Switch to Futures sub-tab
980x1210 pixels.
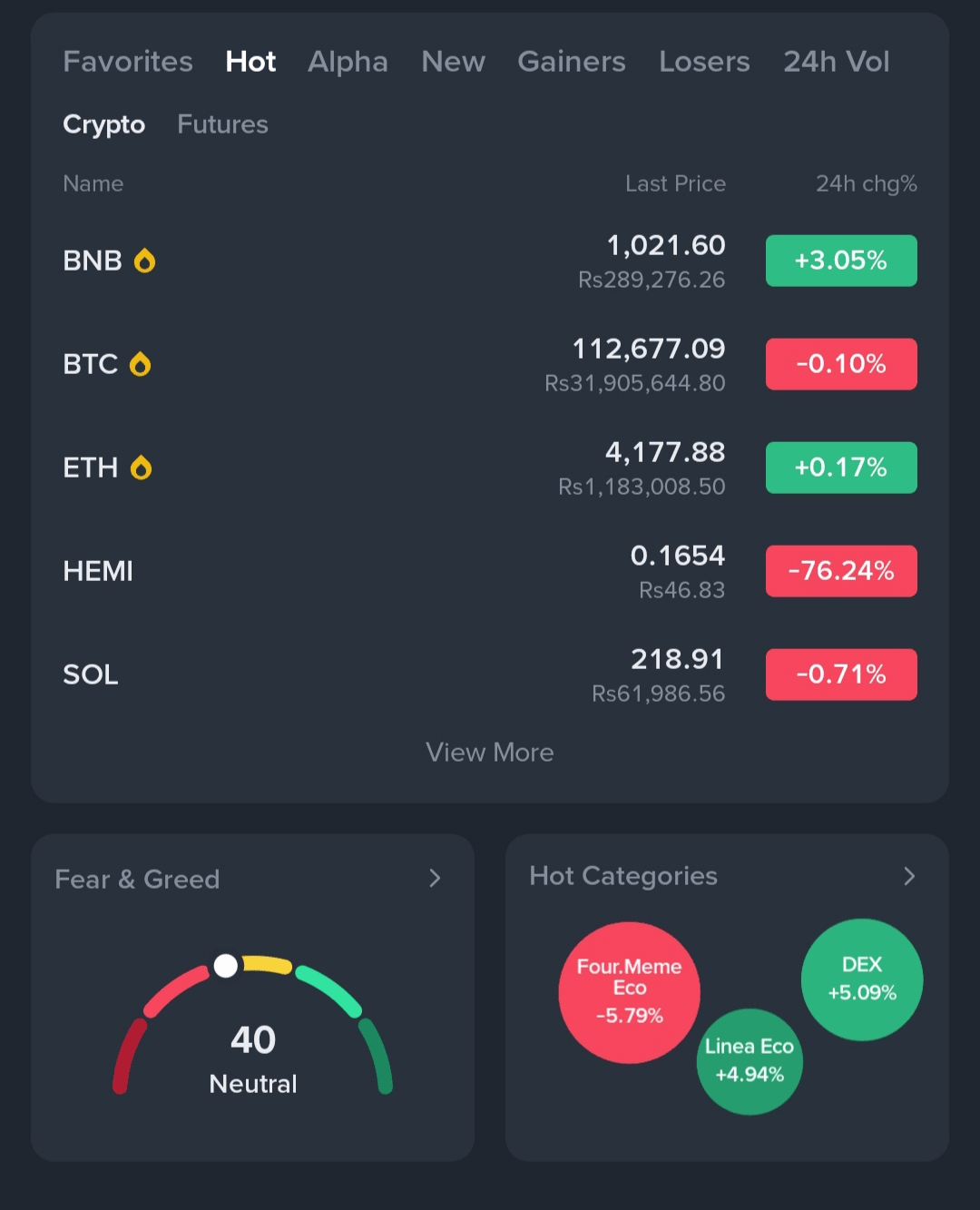coord(222,124)
